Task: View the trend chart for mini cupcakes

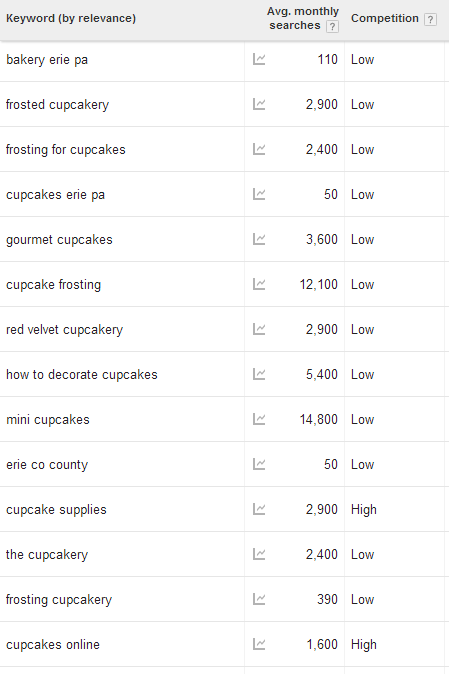Action: 259,419
